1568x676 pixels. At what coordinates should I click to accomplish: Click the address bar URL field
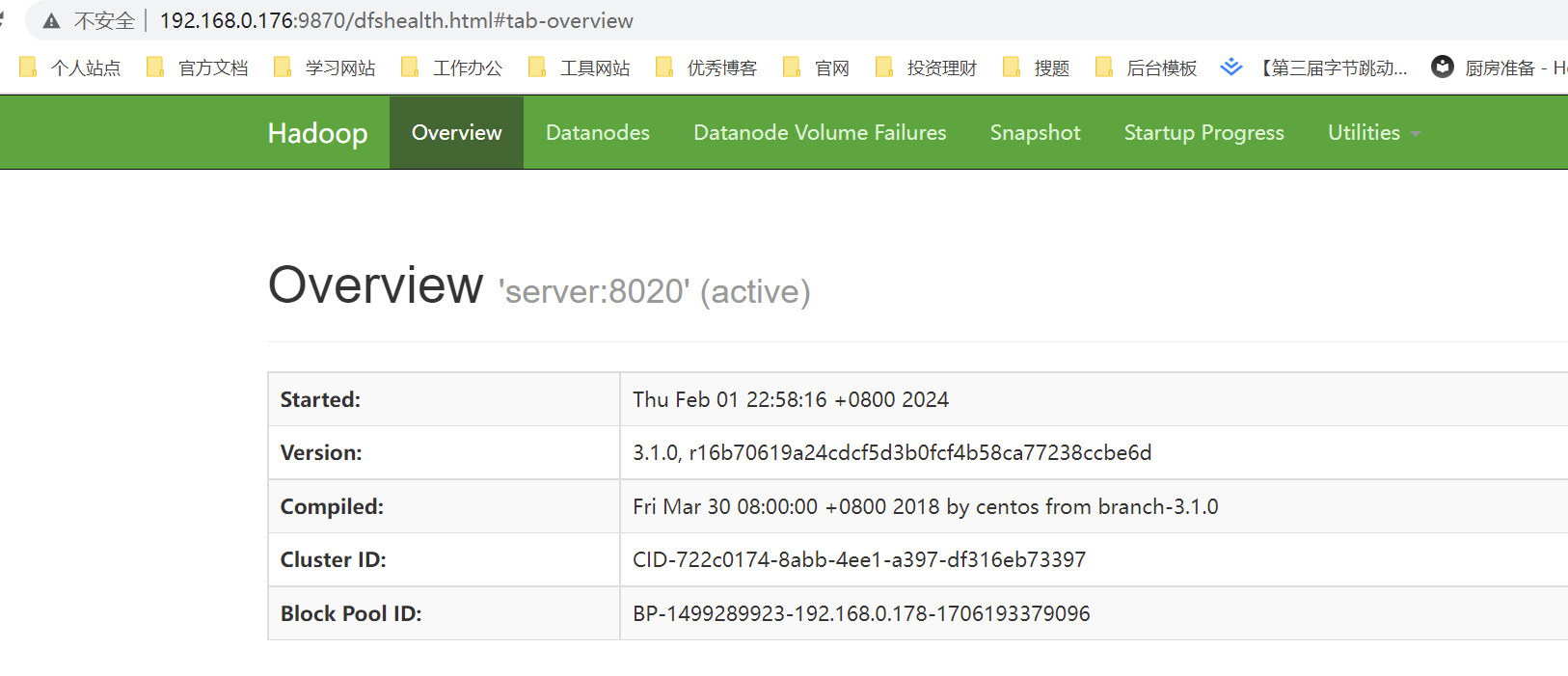click(396, 21)
